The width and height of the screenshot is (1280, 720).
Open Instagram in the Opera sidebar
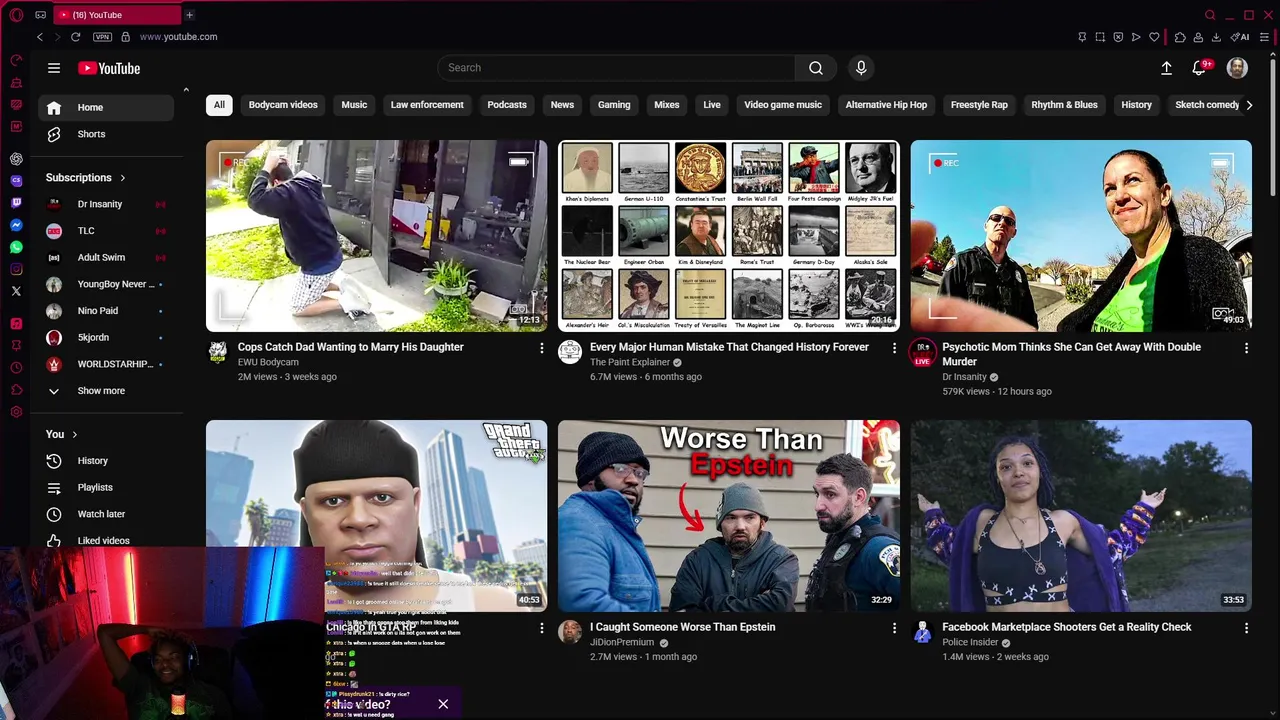pos(16,269)
